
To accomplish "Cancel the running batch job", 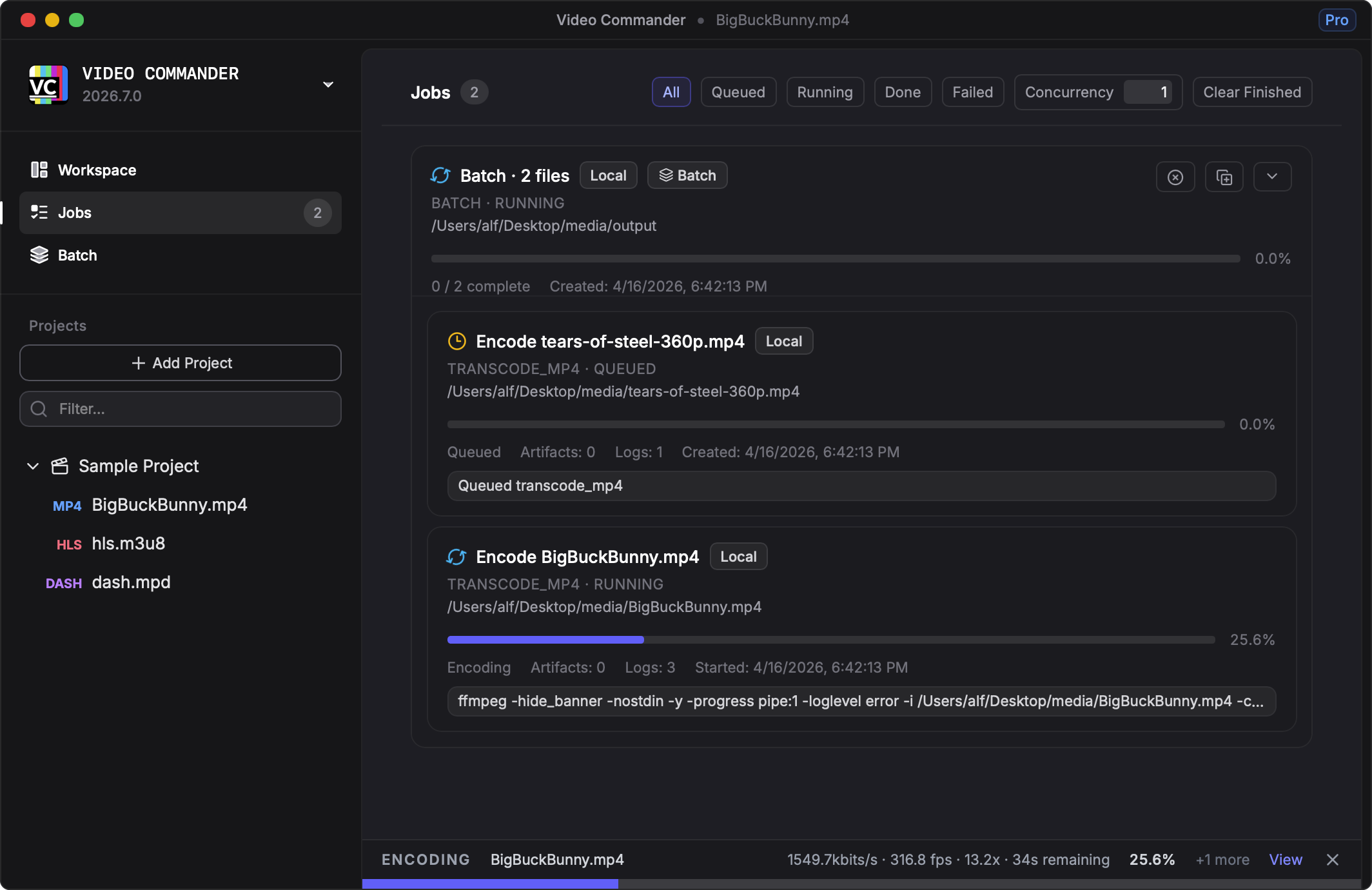I will [x=1175, y=177].
